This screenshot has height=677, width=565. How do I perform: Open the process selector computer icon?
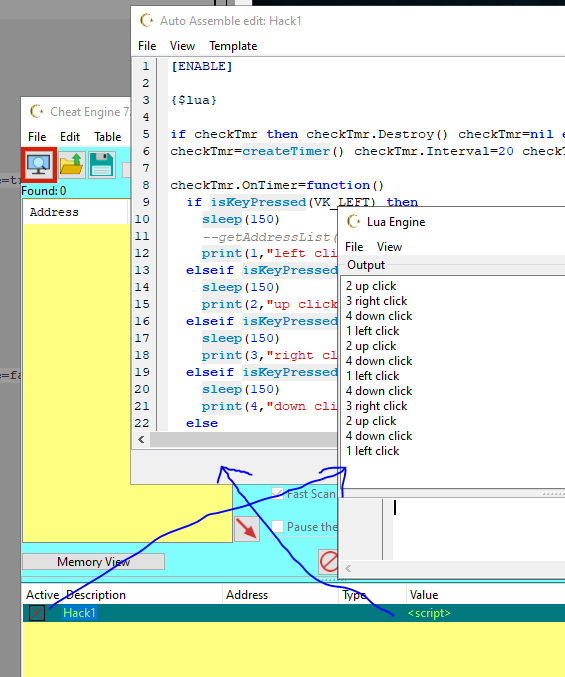(x=39, y=165)
